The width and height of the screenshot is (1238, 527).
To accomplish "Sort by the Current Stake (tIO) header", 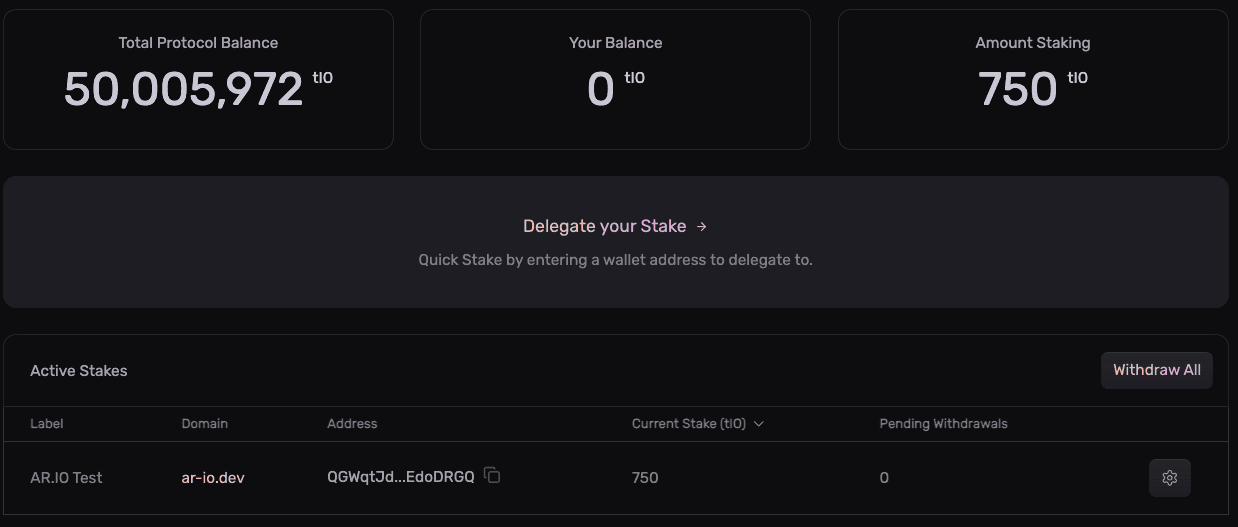I will coord(688,424).
